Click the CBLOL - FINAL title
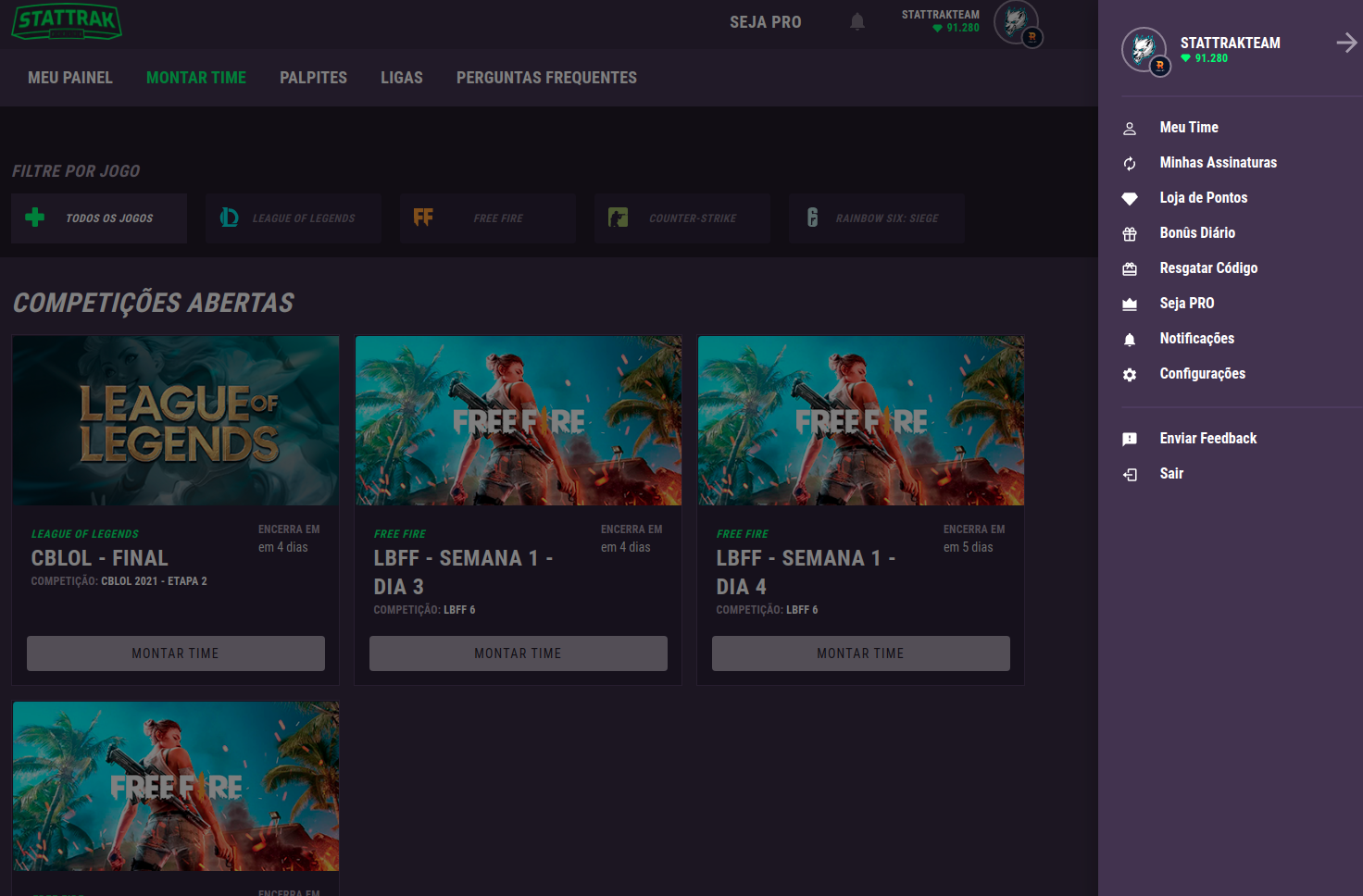Image resolution: width=1363 pixels, height=896 pixels. tap(100, 558)
